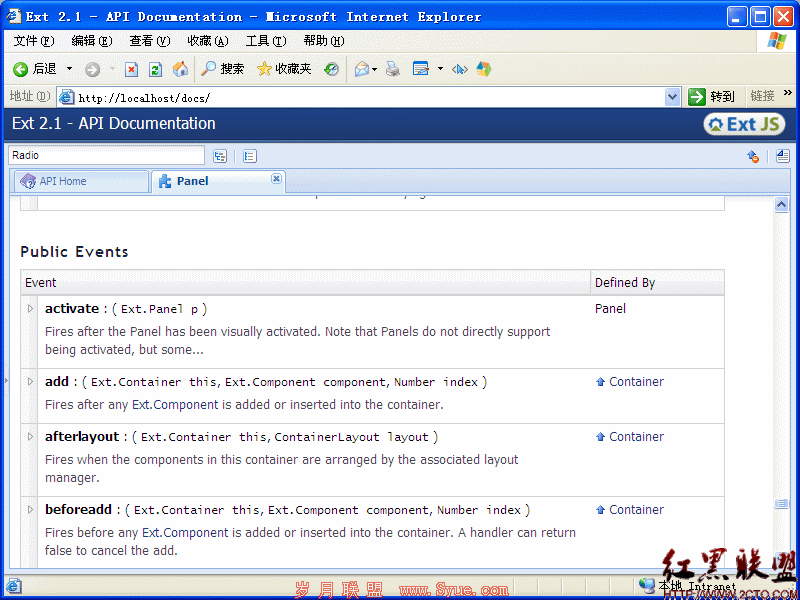
Task: Toggle Expand All Members button
Action: click(x=783, y=156)
